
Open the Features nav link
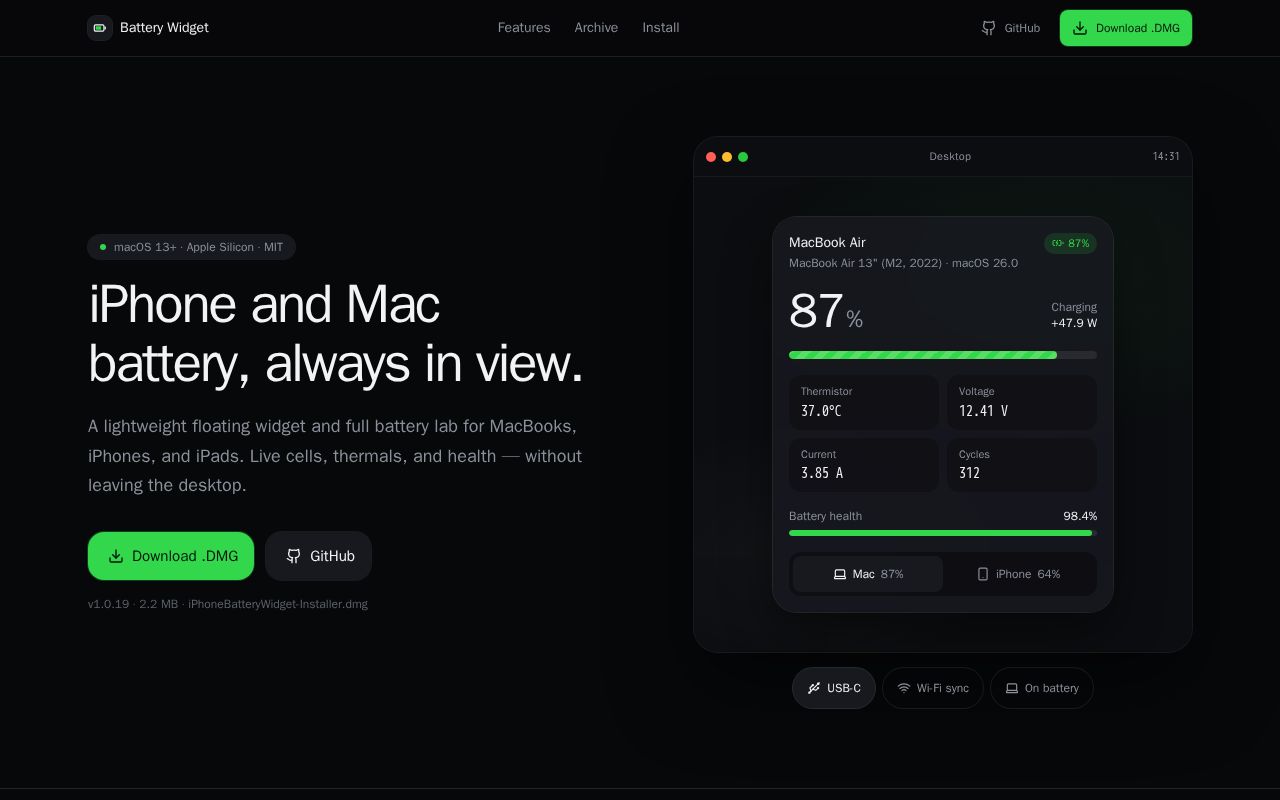[524, 28]
